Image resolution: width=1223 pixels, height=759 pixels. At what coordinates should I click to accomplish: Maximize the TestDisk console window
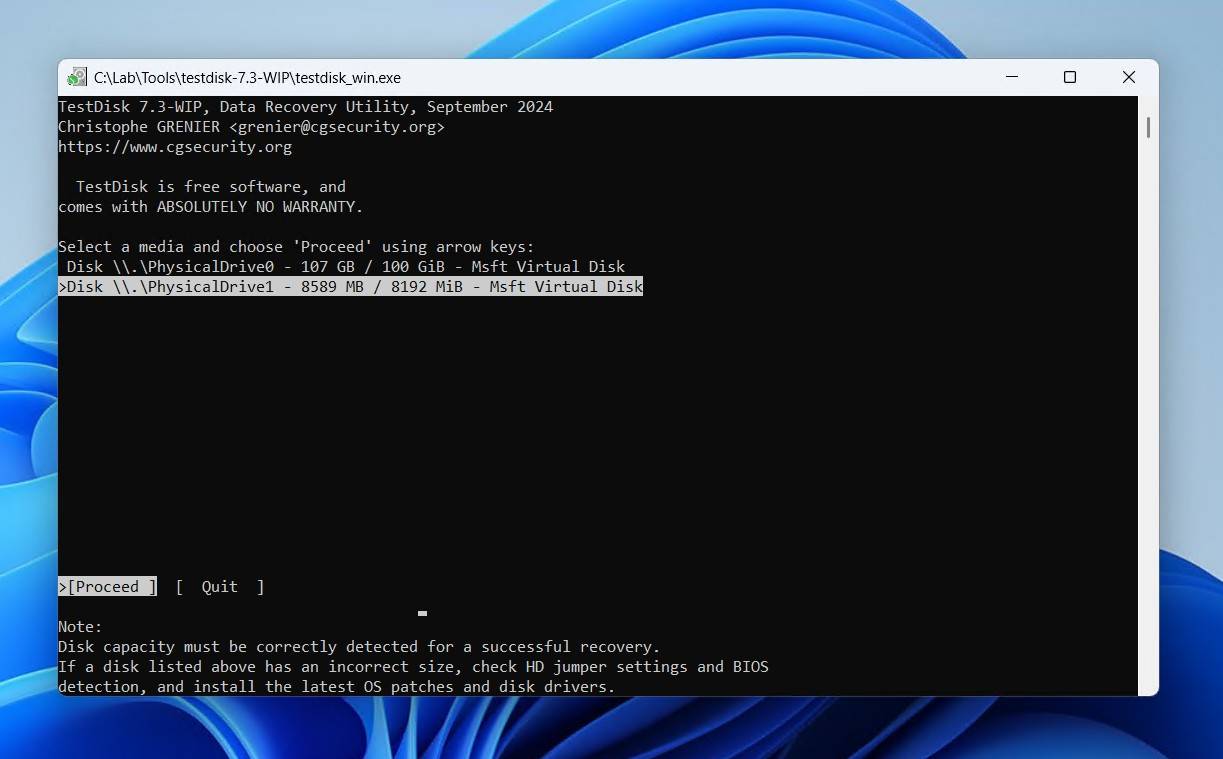(x=1070, y=77)
